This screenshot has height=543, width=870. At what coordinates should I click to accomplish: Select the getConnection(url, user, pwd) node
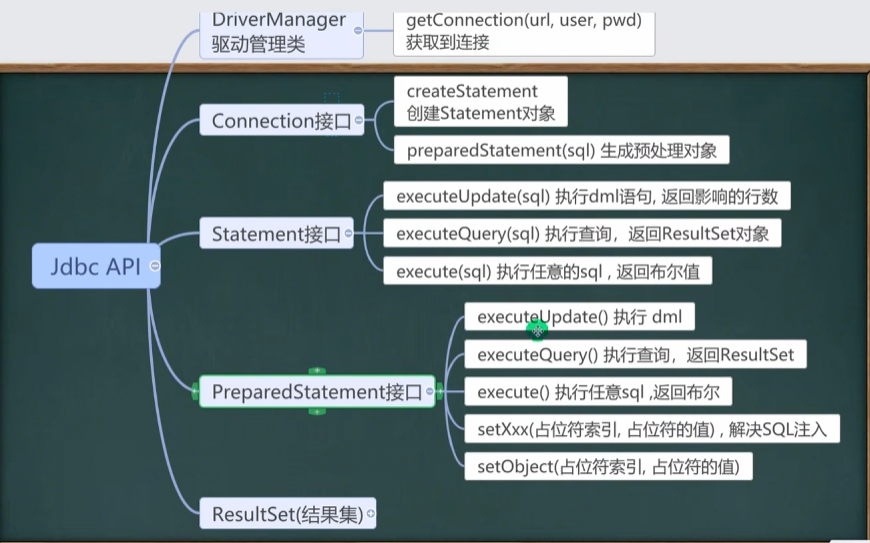tap(524, 33)
